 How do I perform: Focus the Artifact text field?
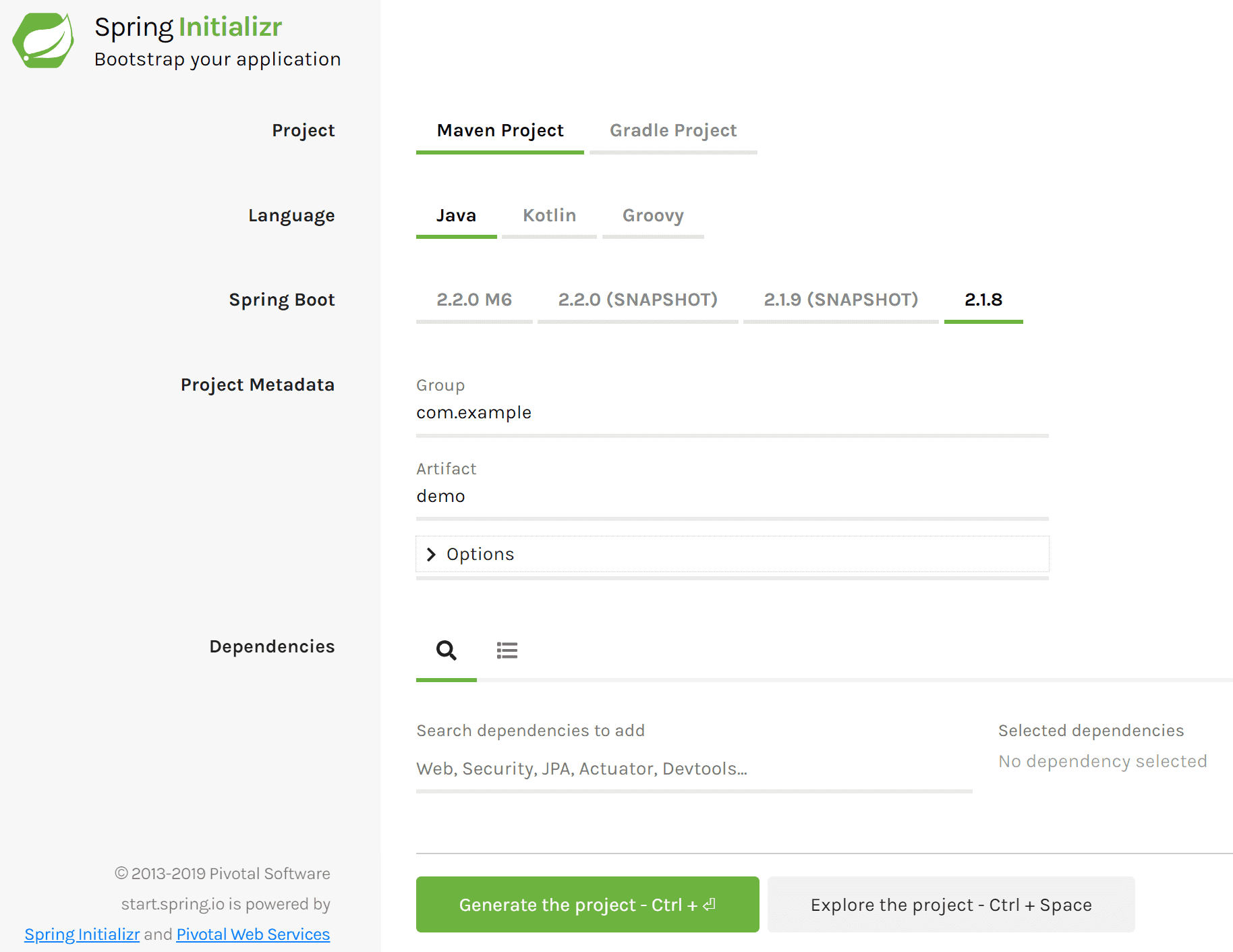[x=732, y=497]
